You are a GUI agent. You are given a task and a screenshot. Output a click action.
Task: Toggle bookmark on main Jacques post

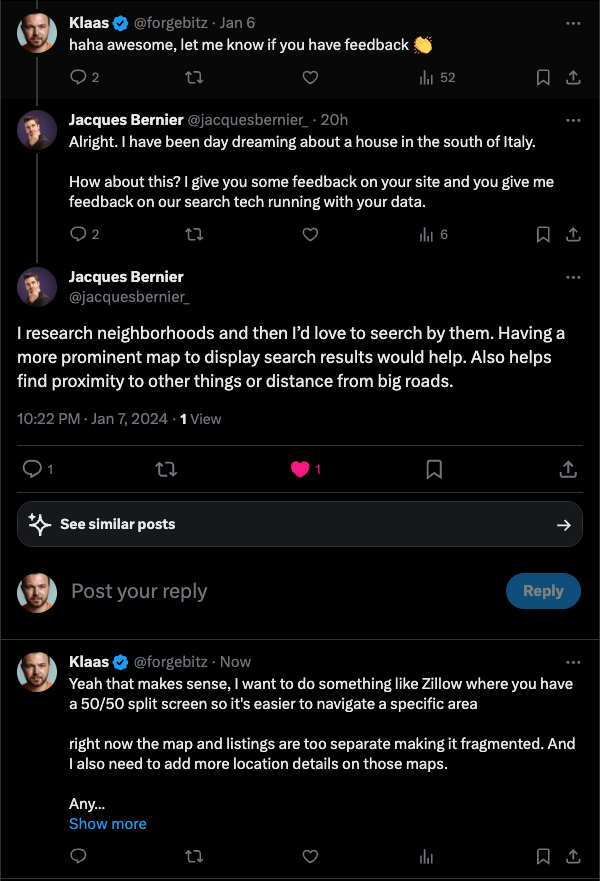tap(434, 468)
